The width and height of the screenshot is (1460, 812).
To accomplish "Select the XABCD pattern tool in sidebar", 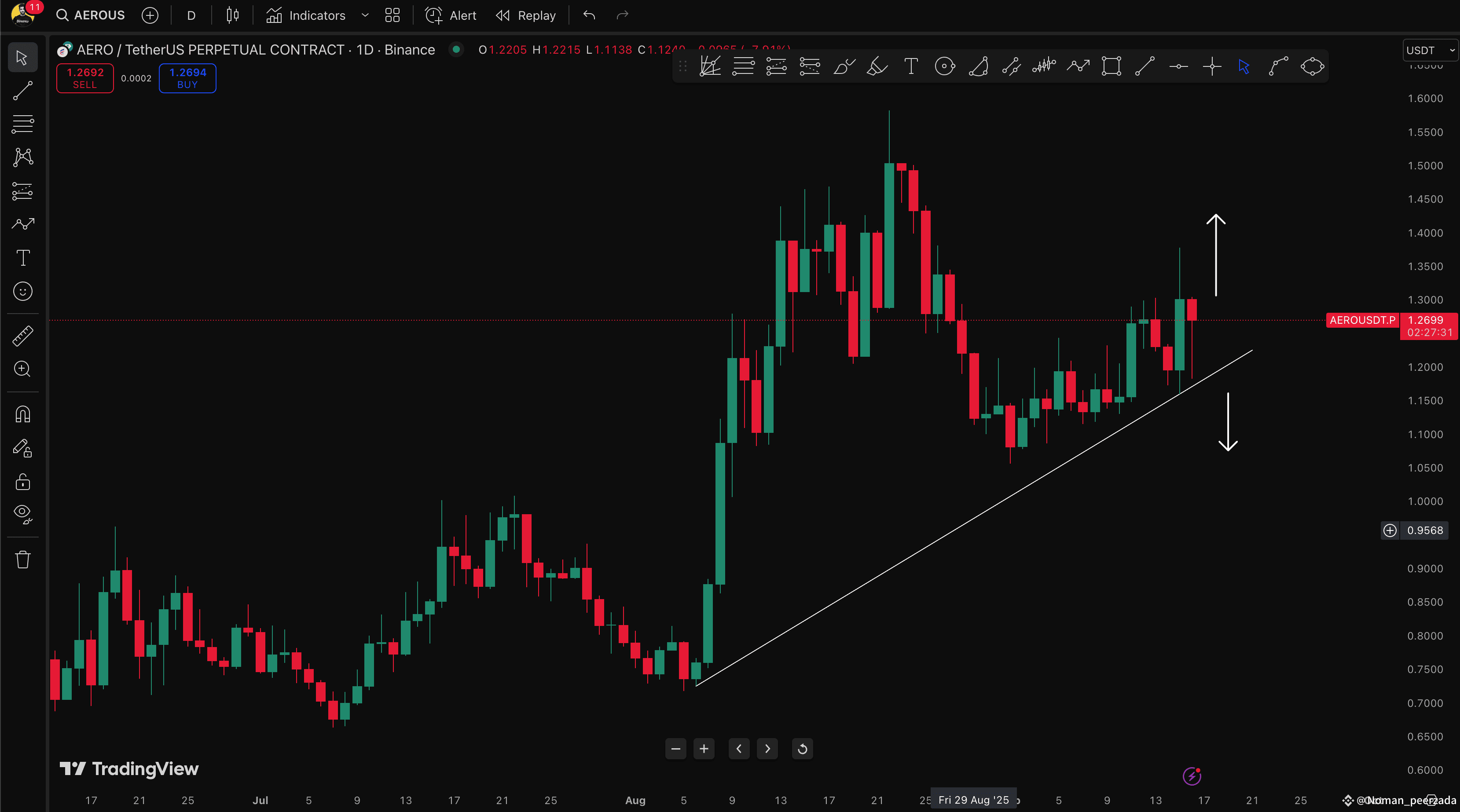I will pyautogui.click(x=23, y=157).
